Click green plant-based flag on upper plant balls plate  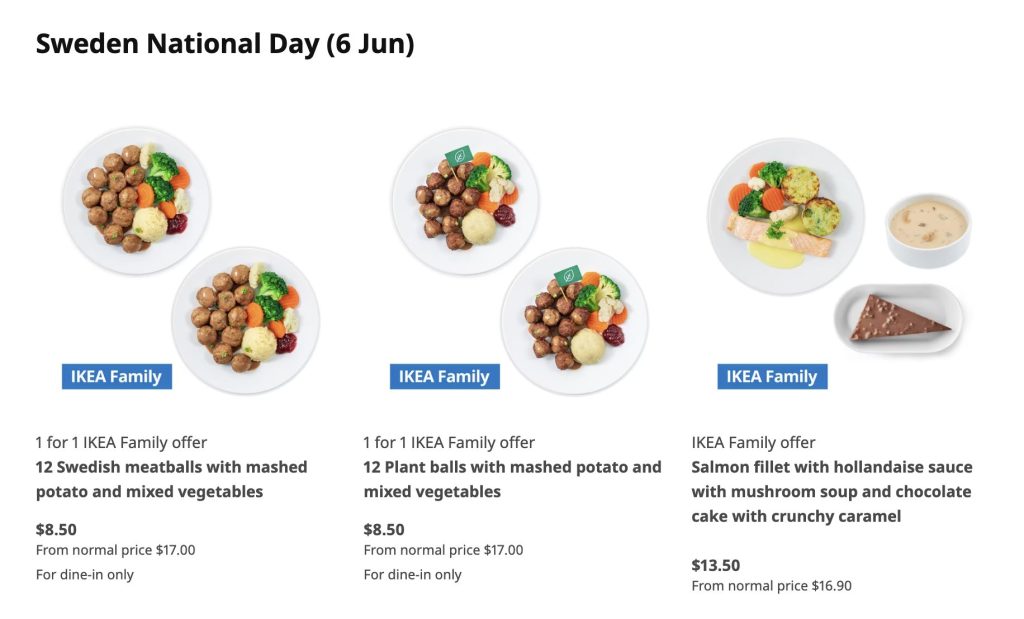click(459, 155)
